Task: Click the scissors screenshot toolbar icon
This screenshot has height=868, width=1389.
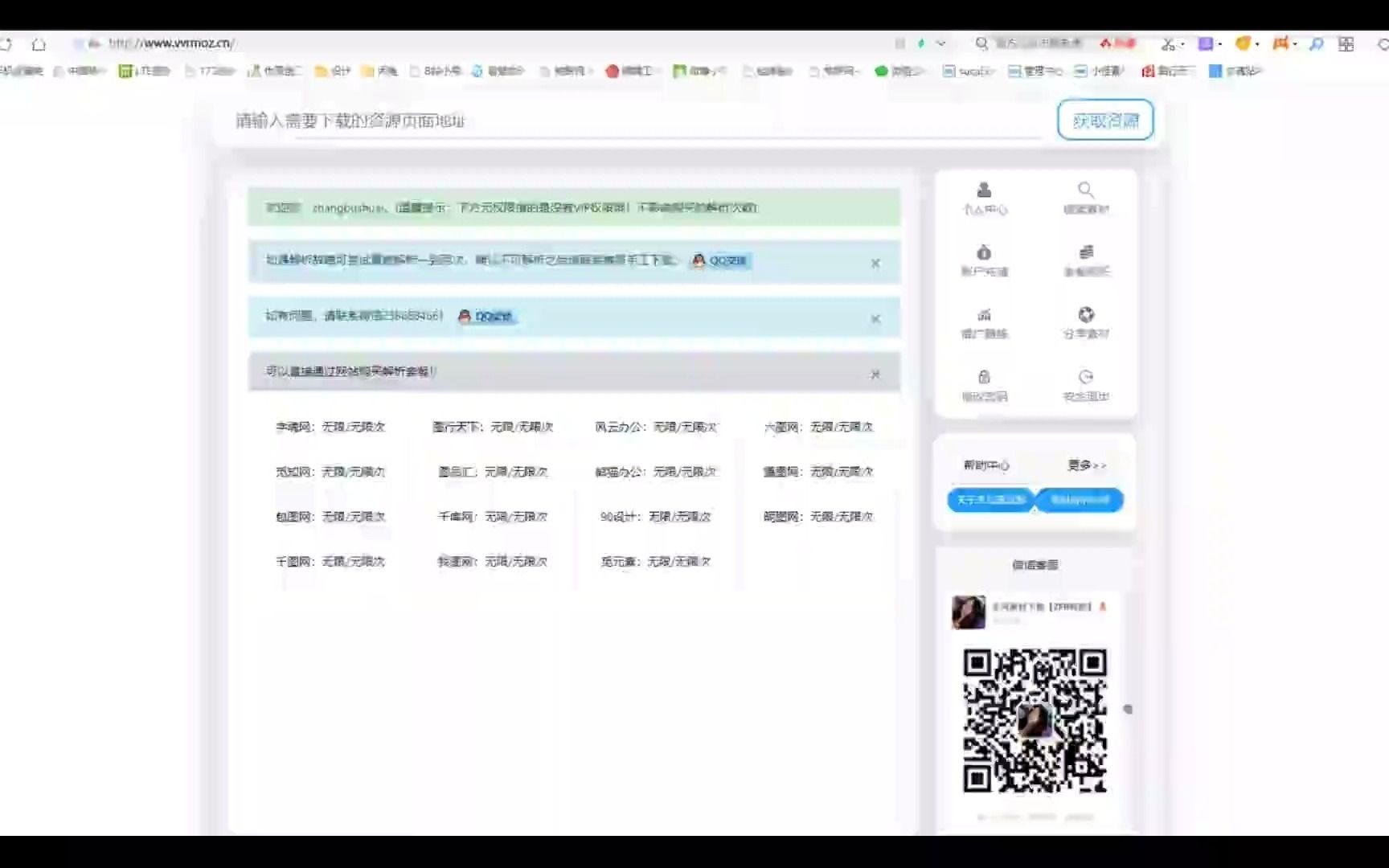Action: (1168, 43)
